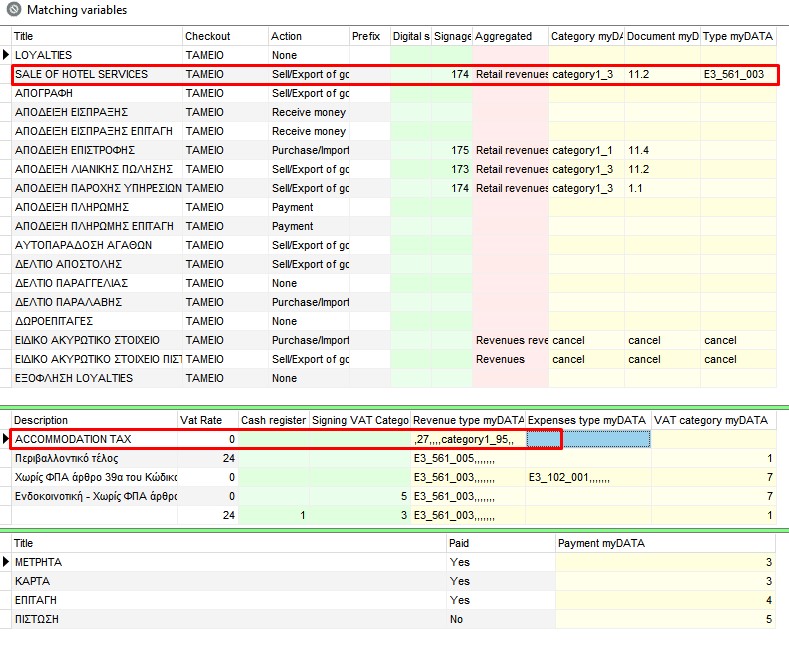This screenshot has height=647, width=789.
Task: Click the Paid column header
Action: [x=501, y=543]
